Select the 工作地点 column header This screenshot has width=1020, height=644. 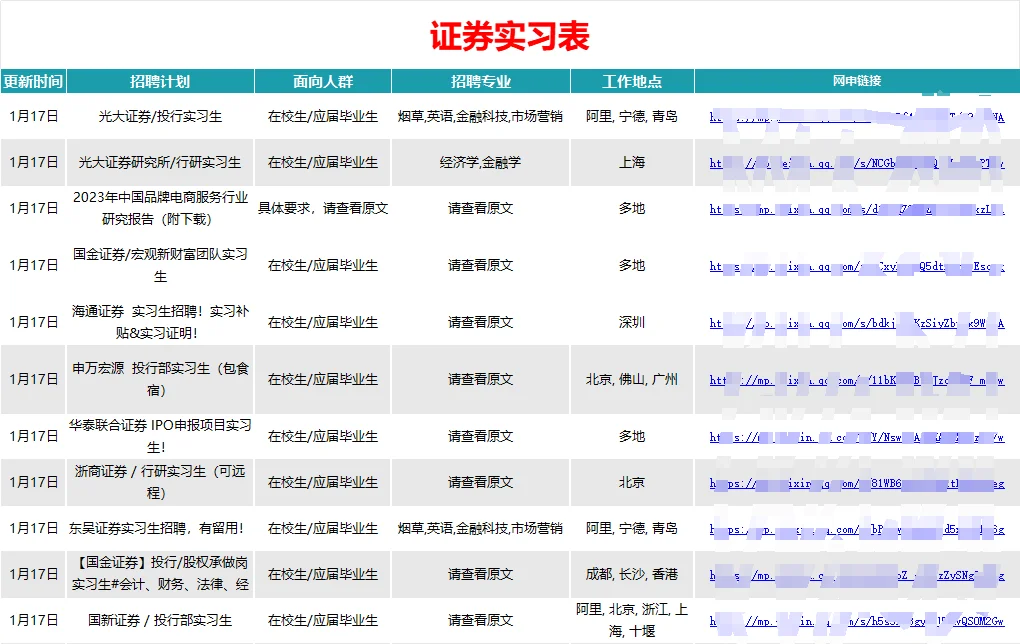(x=632, y=81)
